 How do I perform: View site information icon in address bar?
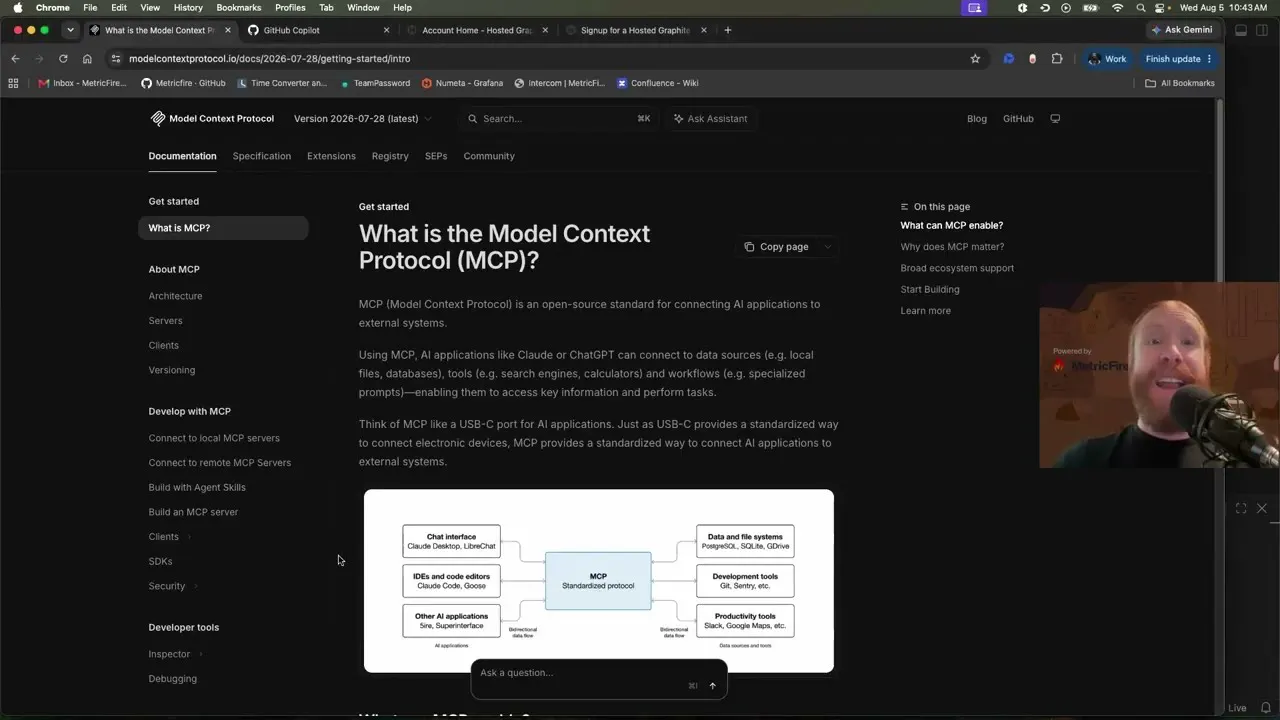116,59
